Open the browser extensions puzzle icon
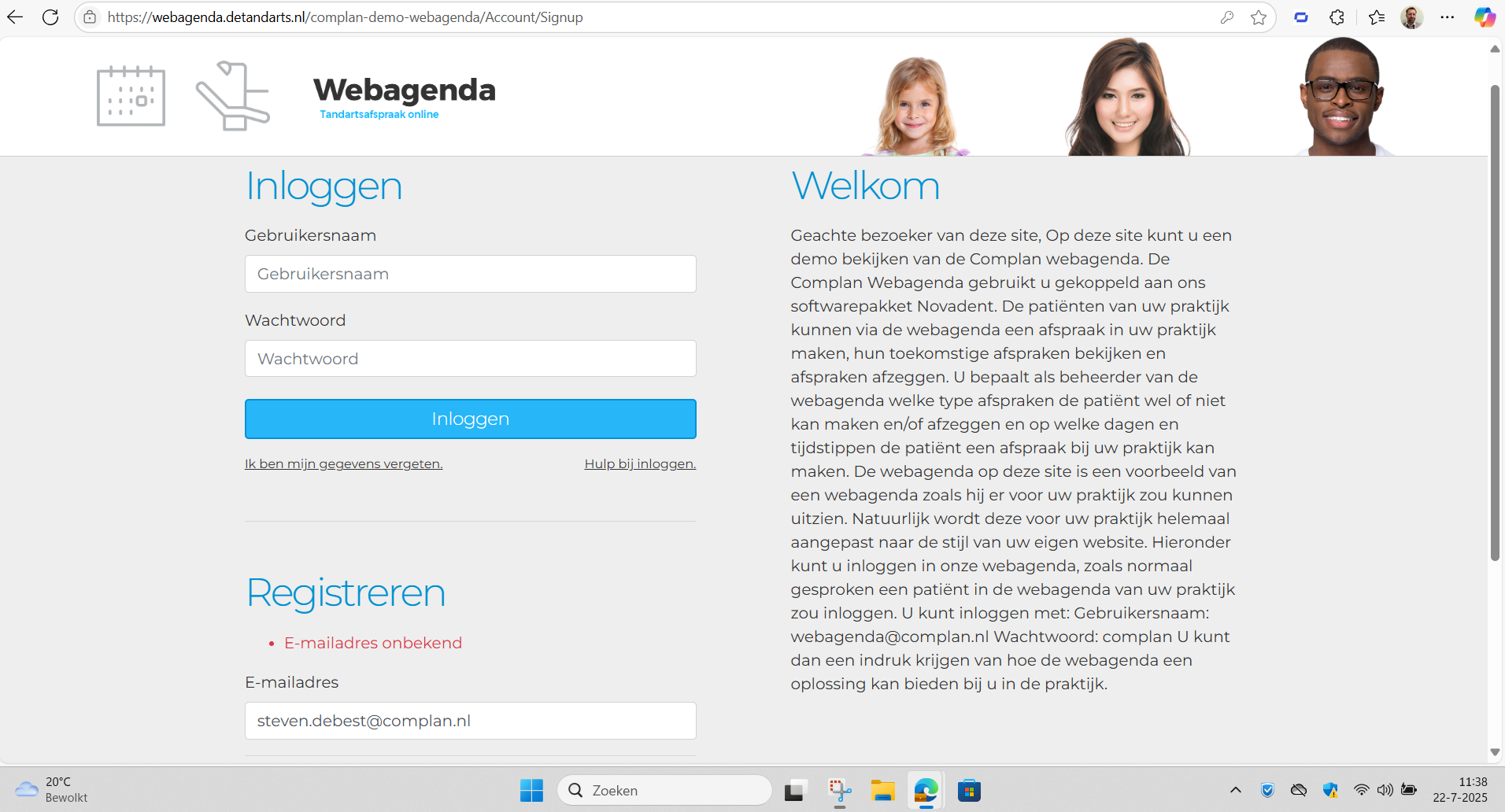Image resolution: width=1505 pixels, height=812 pixels. click(x=1337, y=17)
